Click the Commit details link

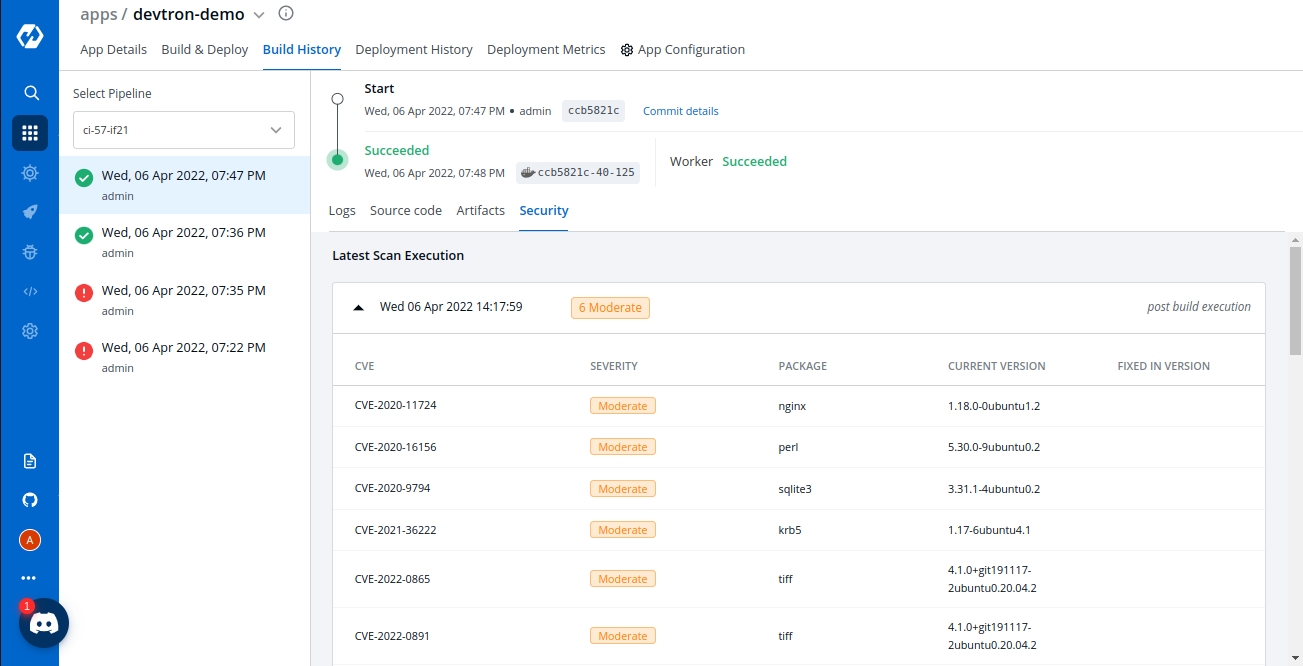click(680, 111)
